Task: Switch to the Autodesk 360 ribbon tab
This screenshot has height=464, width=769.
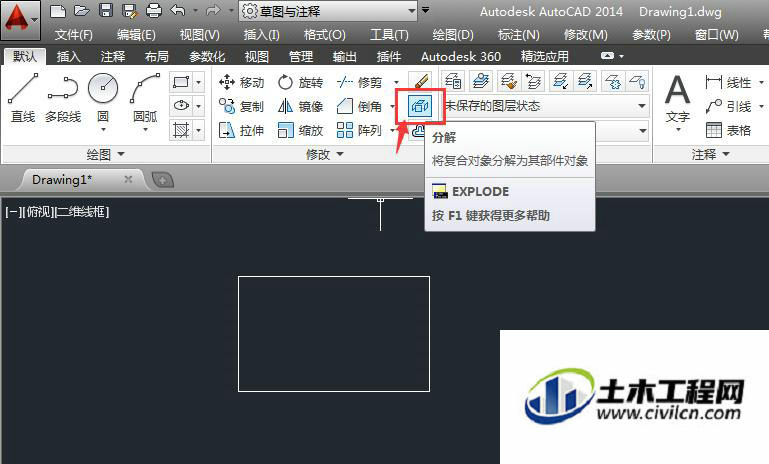Action: pyautogui.click(x=461, y=56)
